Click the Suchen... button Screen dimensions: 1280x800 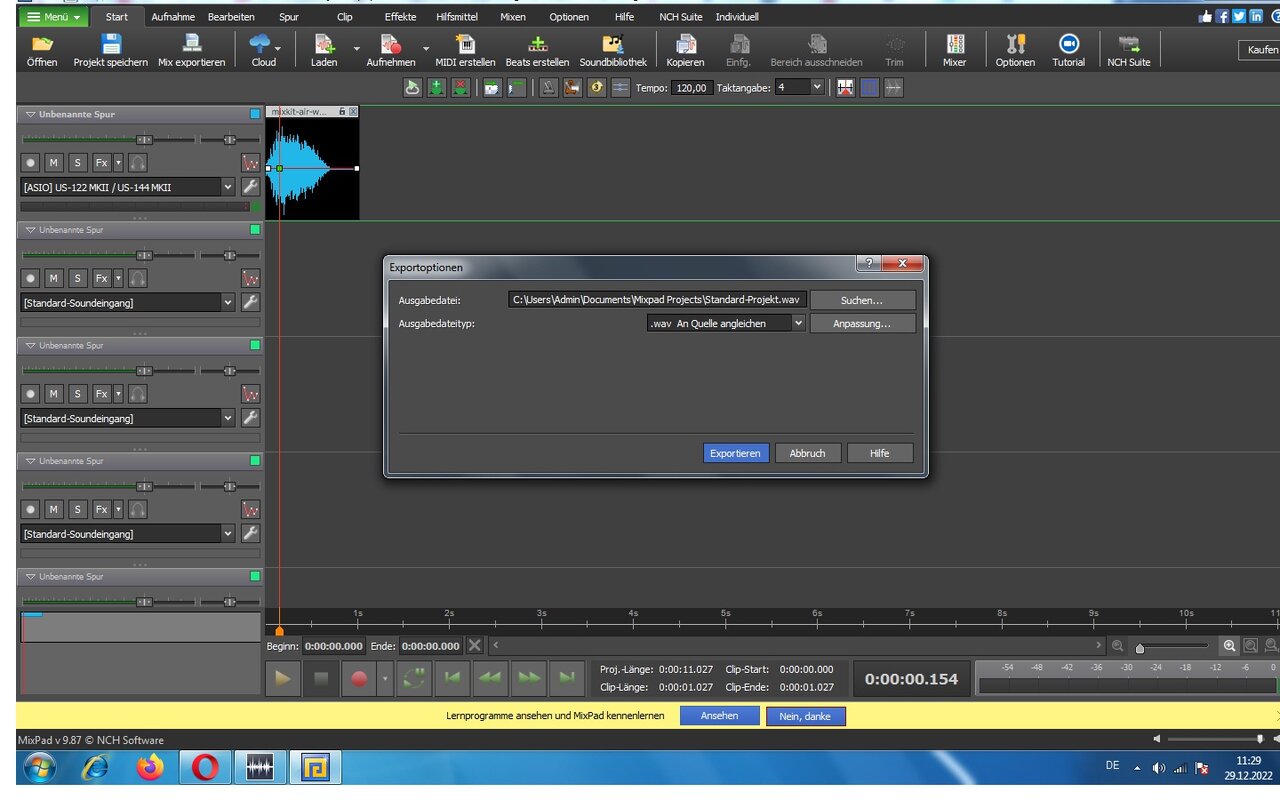[861, 300]
